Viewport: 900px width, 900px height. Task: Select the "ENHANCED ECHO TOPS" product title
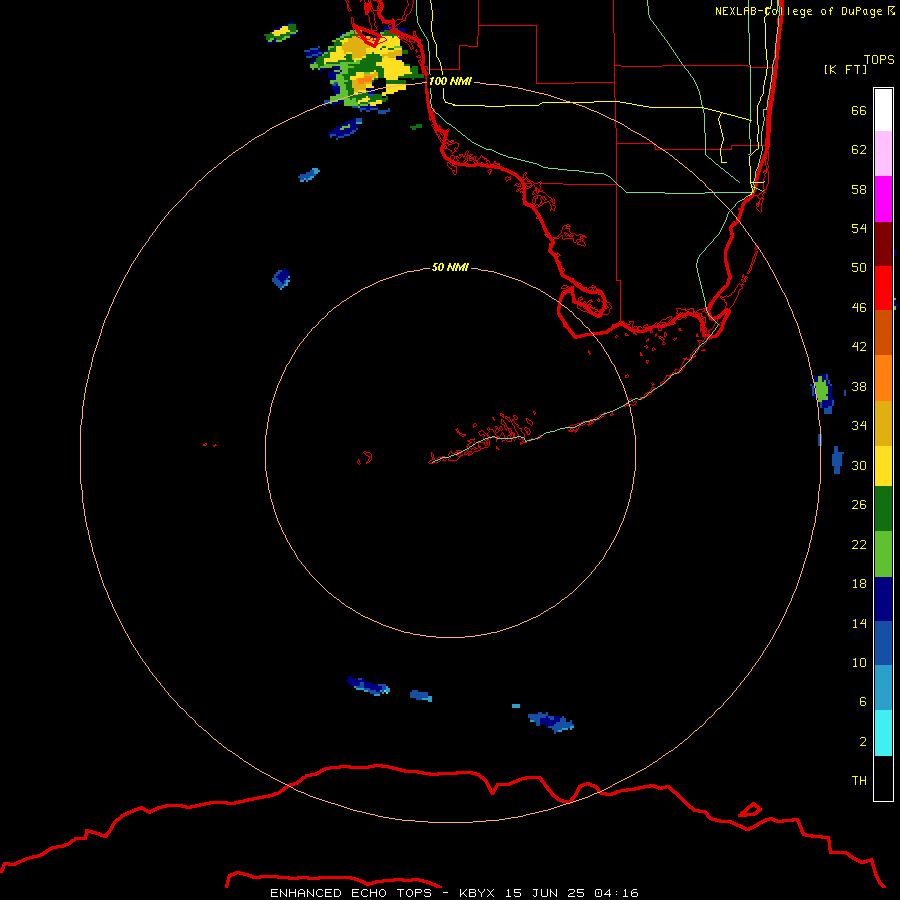(x=351, y=893)
